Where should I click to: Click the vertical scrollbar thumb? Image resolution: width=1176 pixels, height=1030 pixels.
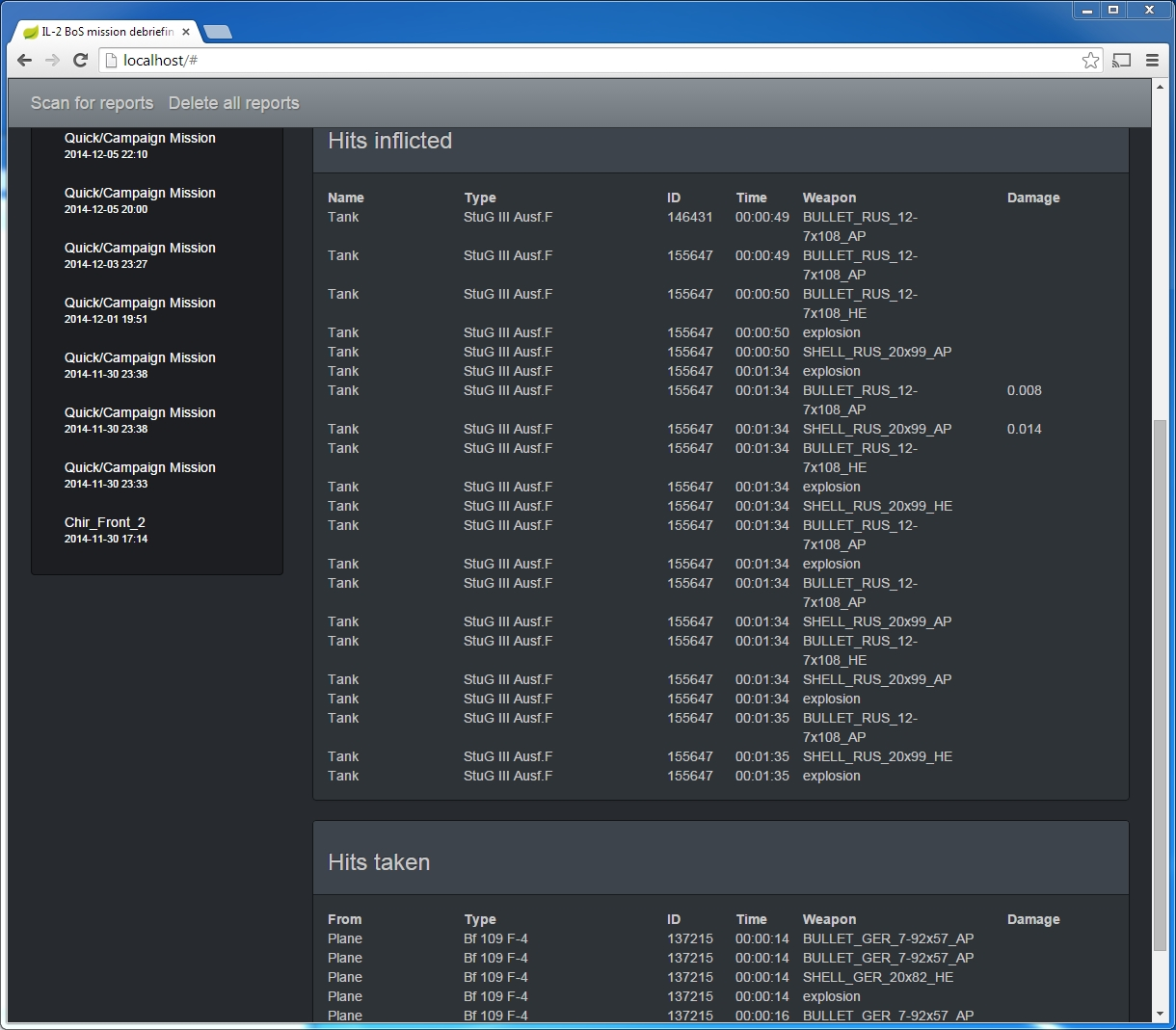pos(1160,684)
